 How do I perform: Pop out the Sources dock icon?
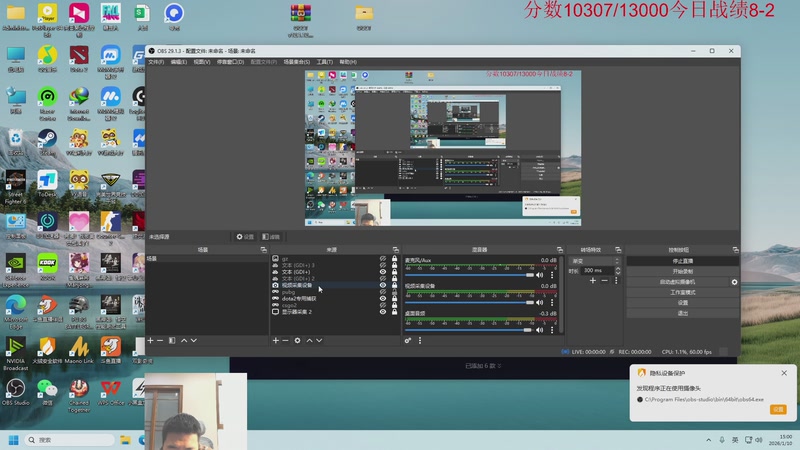pos(395,250)
